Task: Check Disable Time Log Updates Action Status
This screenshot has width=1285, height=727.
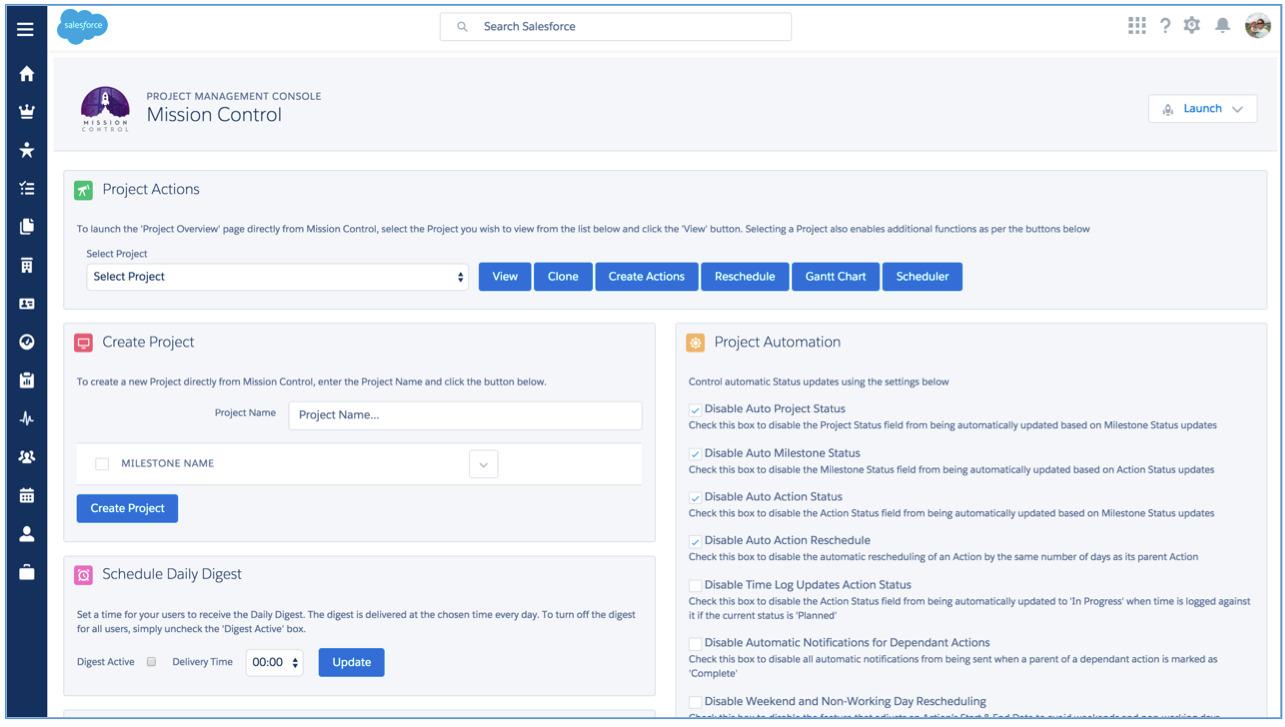Action: point(695,584)
